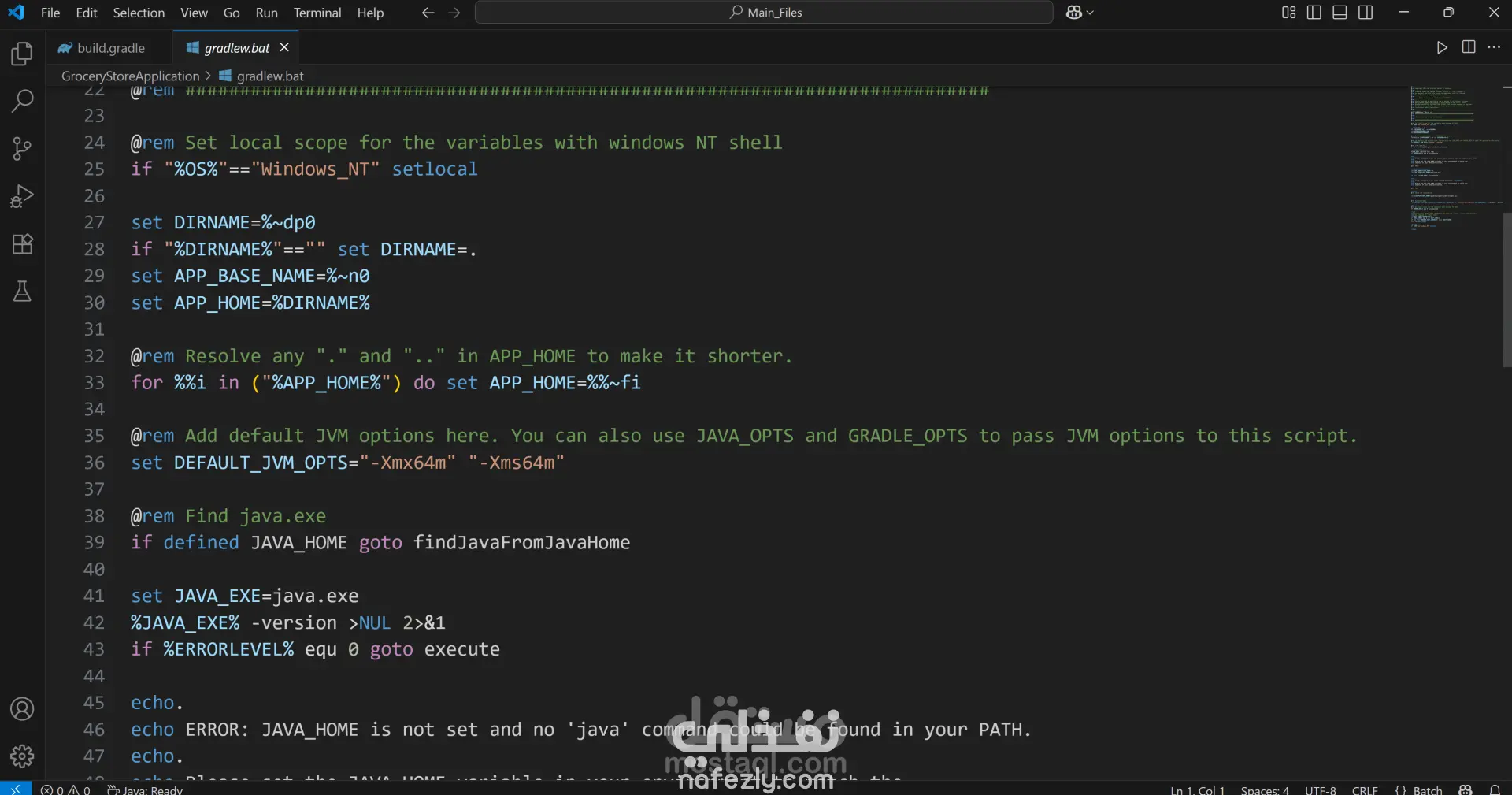Click '-version' on line 42

pos(294,622)
